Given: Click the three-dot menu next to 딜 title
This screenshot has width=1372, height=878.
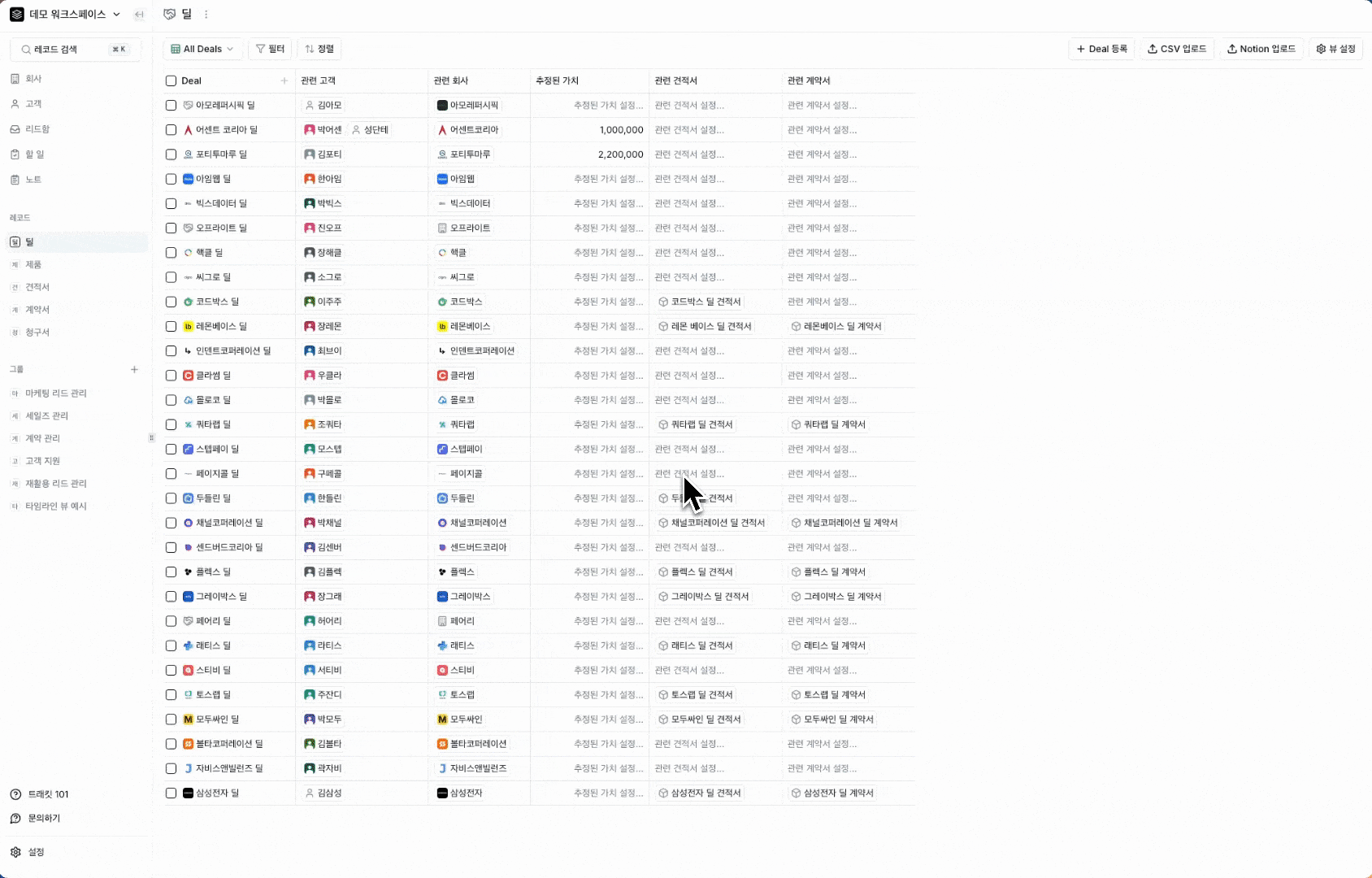Looking at the screenshot, I should (206, 15).
